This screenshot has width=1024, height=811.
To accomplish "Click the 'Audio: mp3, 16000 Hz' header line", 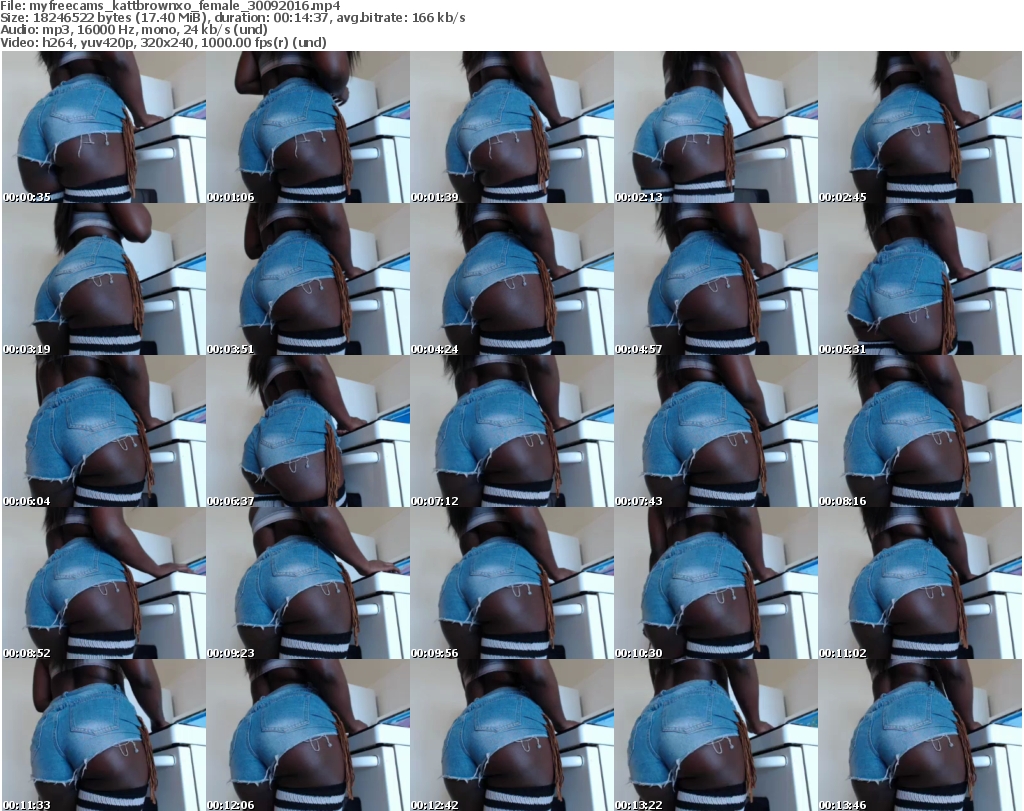I will 134,30.
